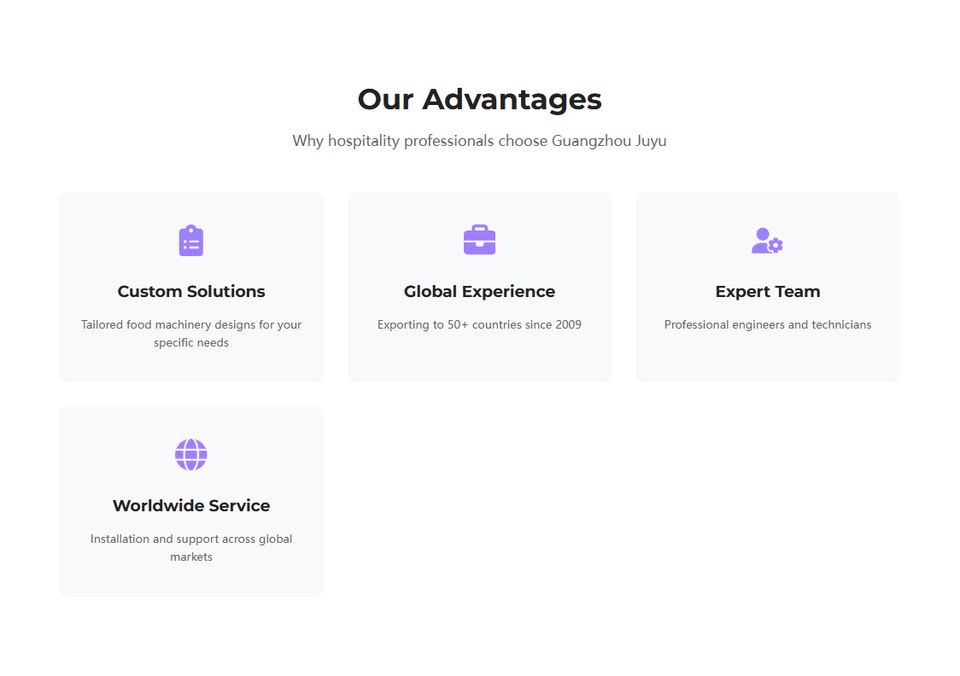The height and width of the screenshot is (676, 960).
Task: Select the Global Experience heading
Action: (x=479, y=292)
